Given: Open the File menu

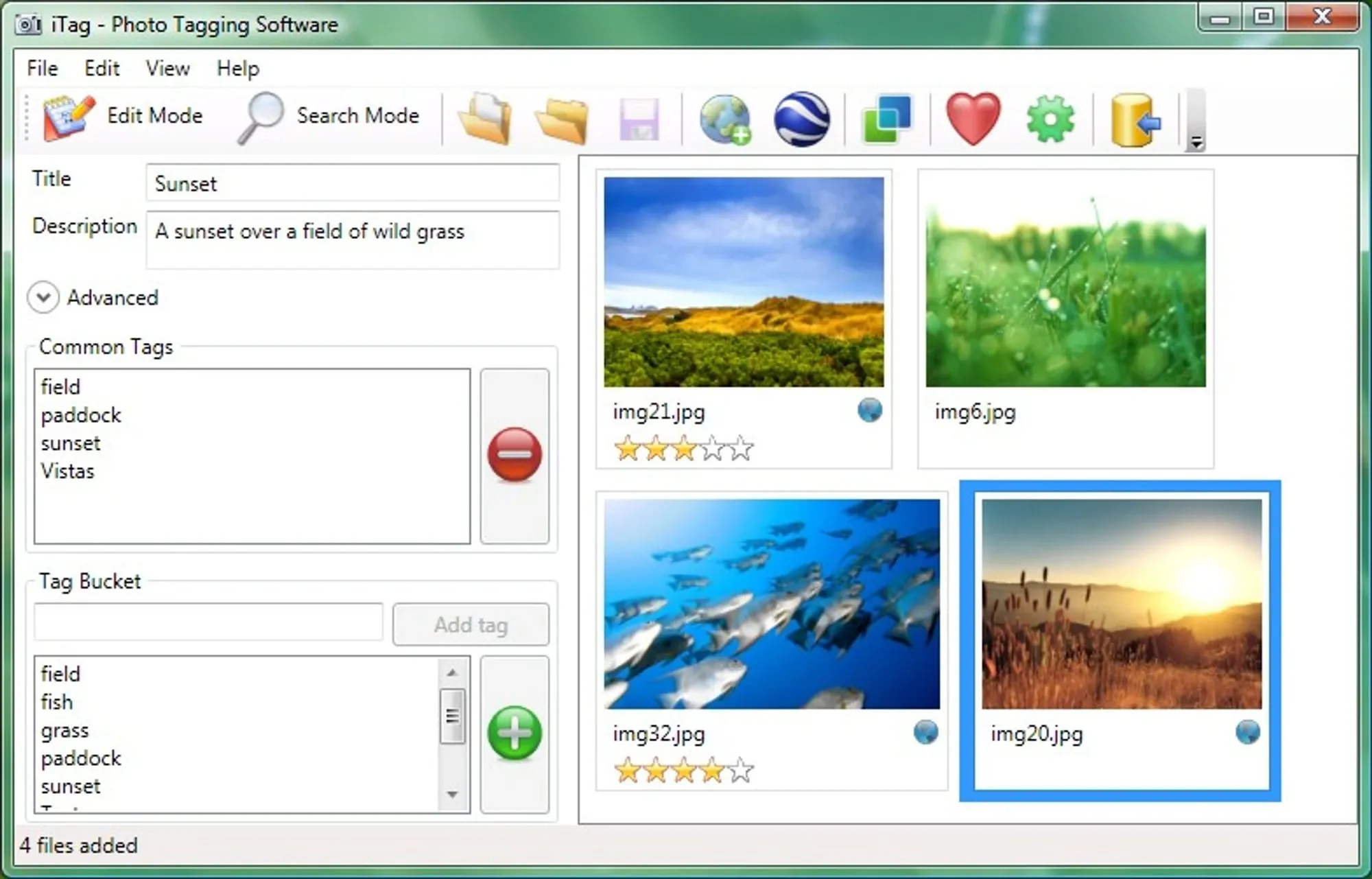Looking at the screenshot, I should click(42, 69).
